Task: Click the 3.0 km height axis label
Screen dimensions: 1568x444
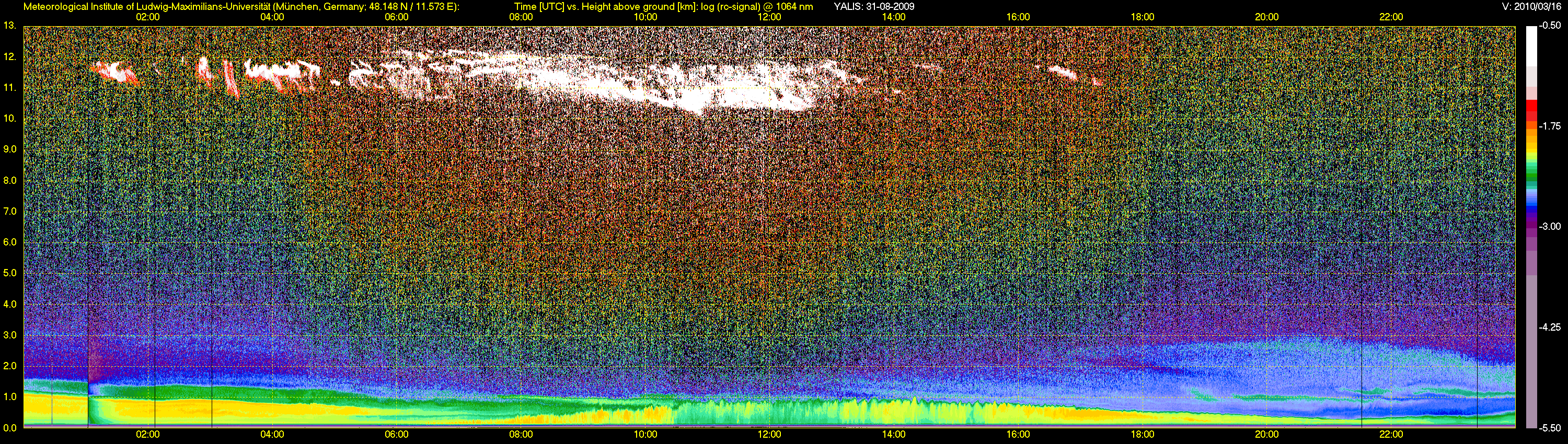Action: (x=9, y=335)
